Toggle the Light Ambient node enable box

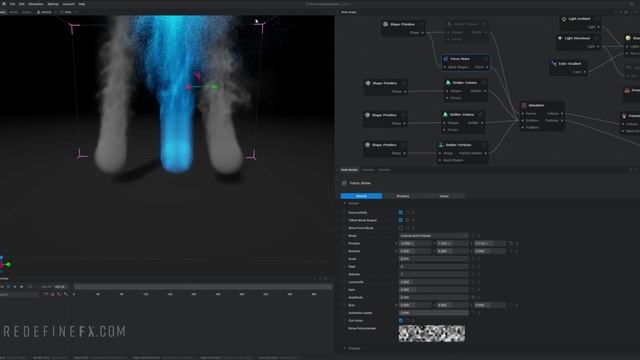597,19
